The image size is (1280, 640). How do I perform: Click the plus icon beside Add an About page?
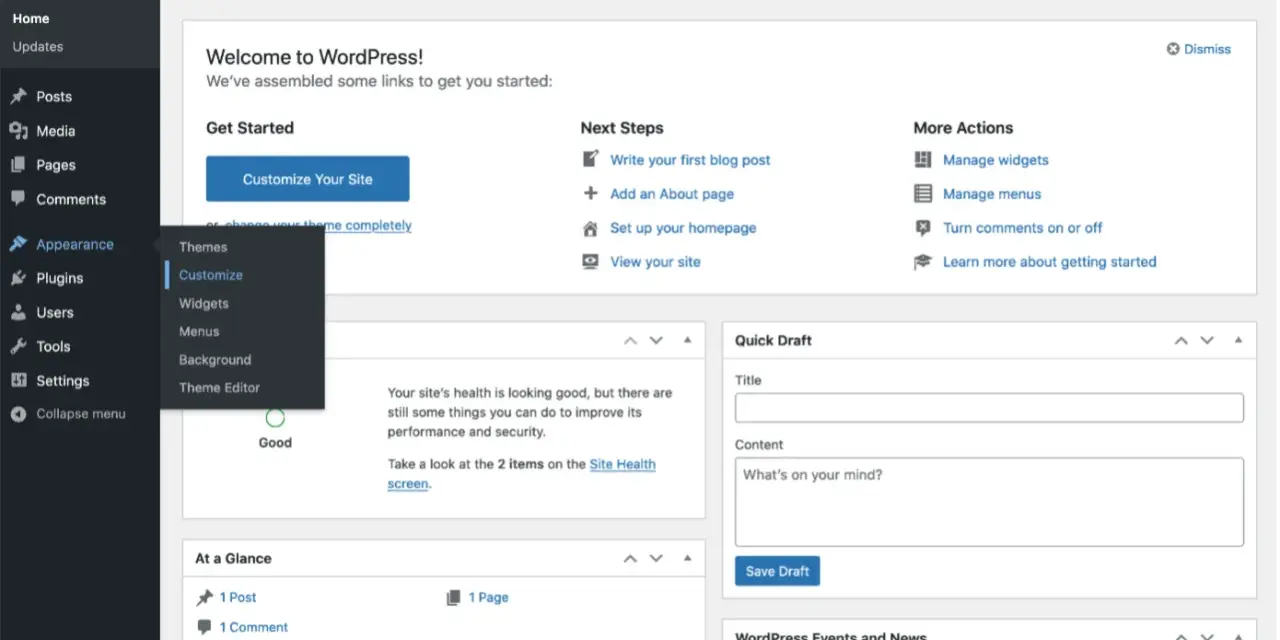(590, 193)
